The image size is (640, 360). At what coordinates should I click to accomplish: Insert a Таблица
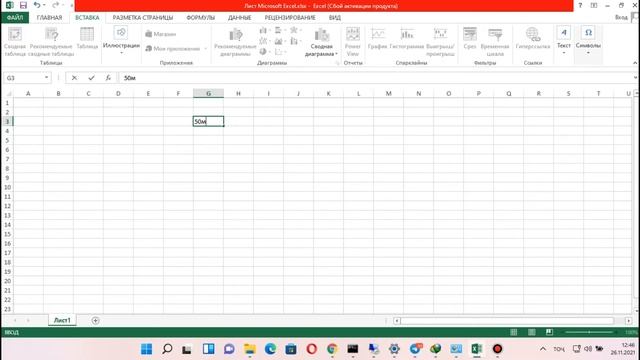[87, 39]
